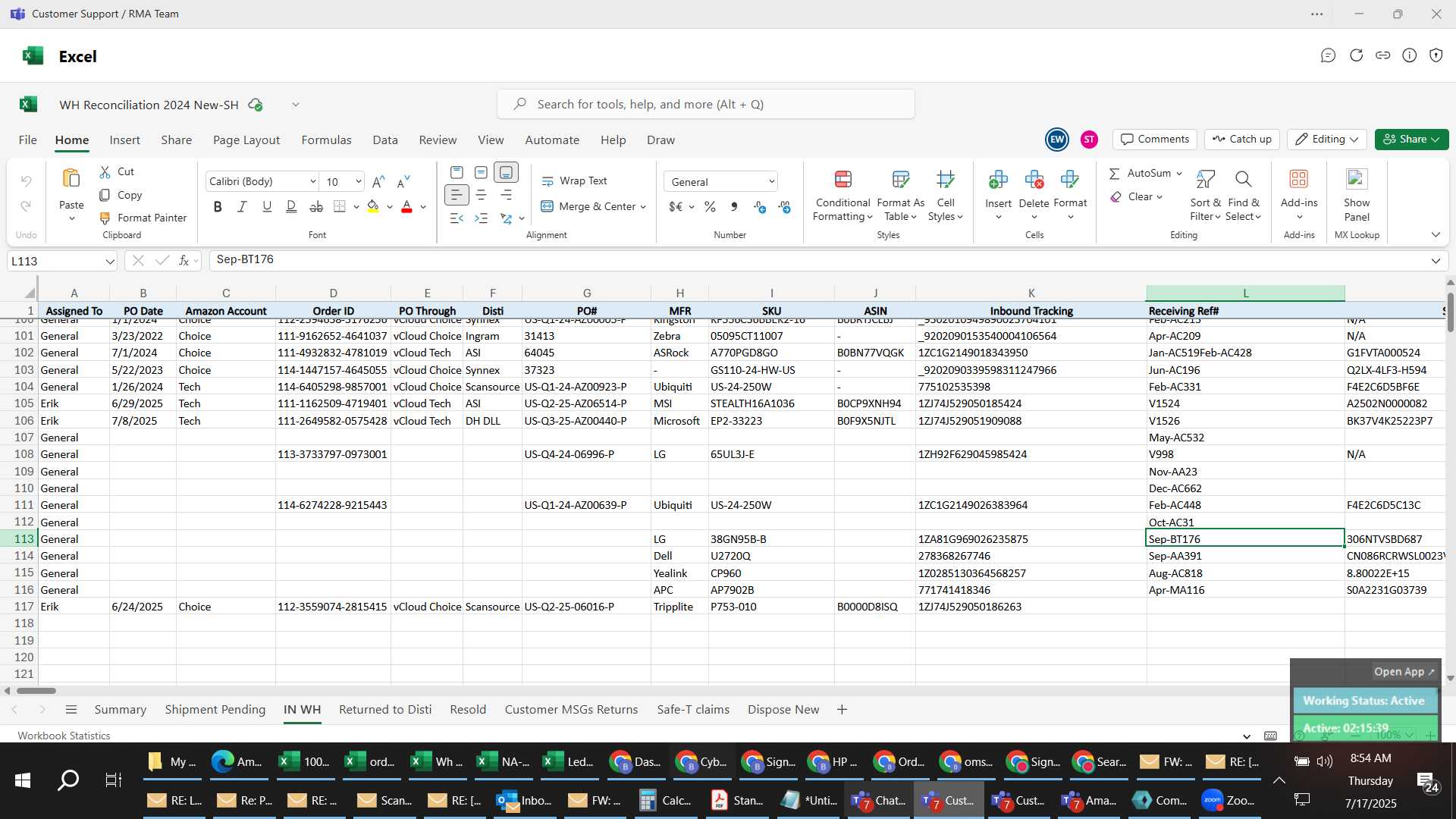
Task: Click the Paste clipboard icon
Action: point(71,178)
